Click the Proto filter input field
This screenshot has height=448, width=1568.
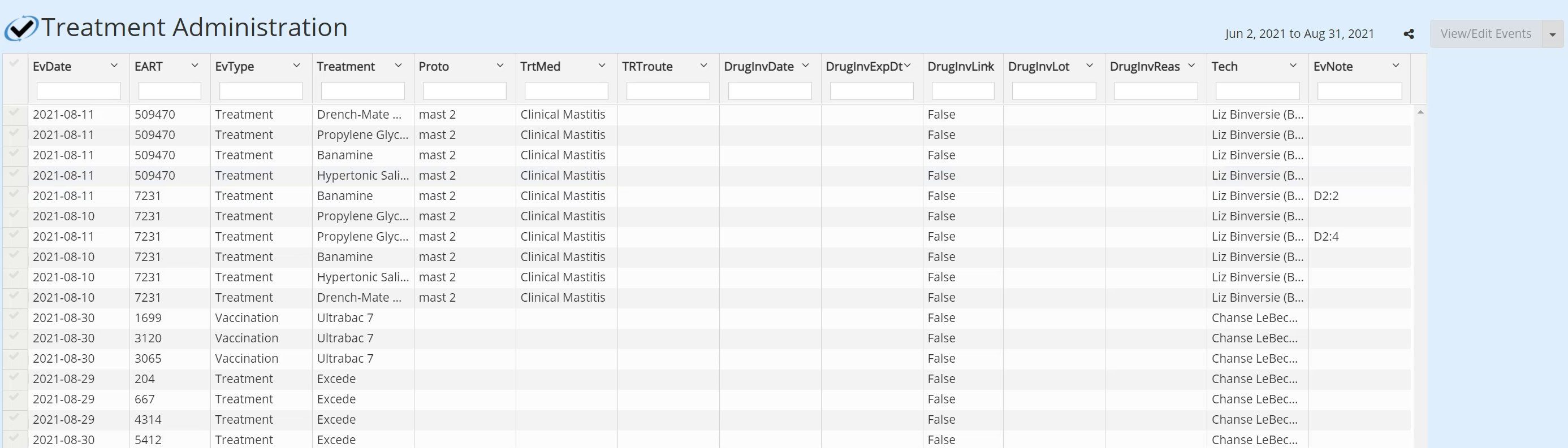pos(464,91)
